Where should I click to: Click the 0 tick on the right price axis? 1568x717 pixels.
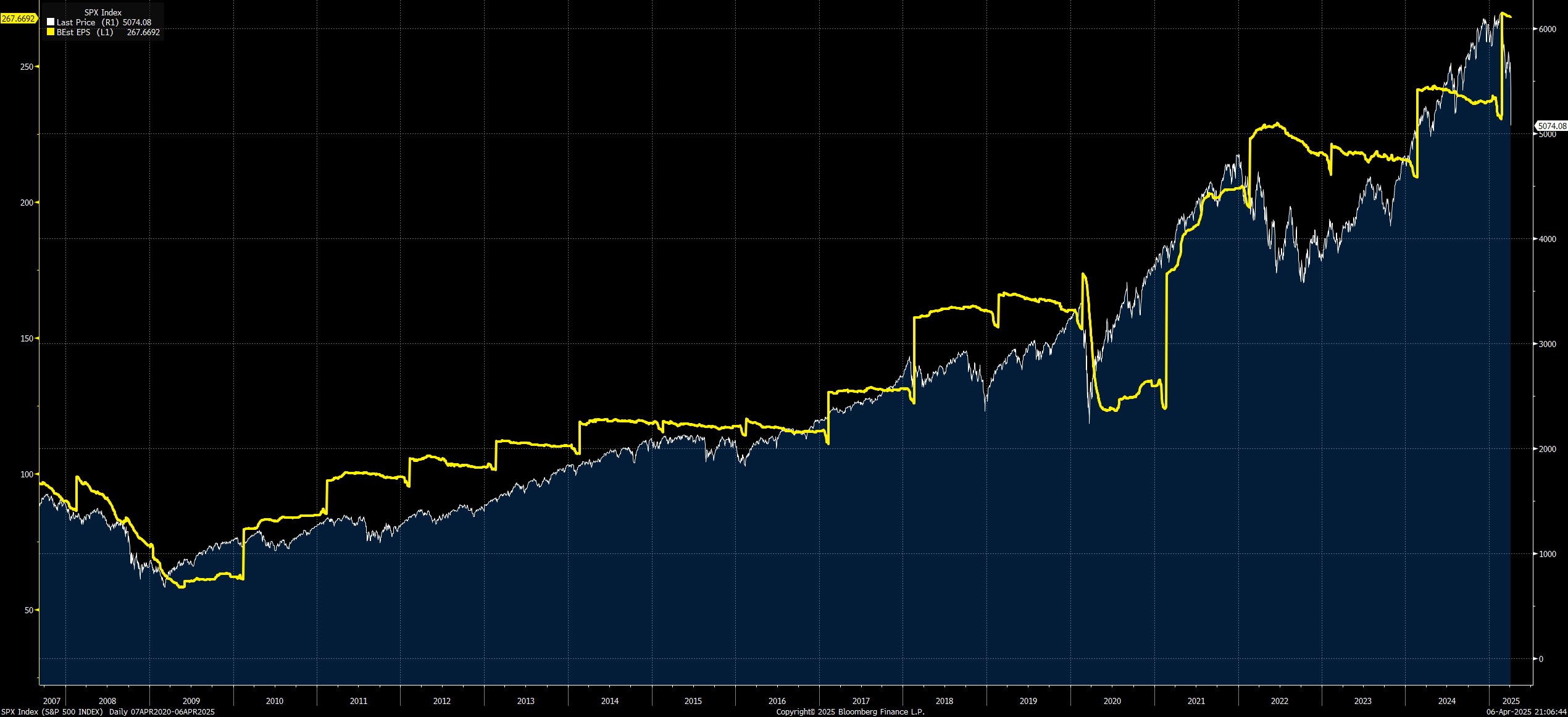click(x=1541, y=659)
